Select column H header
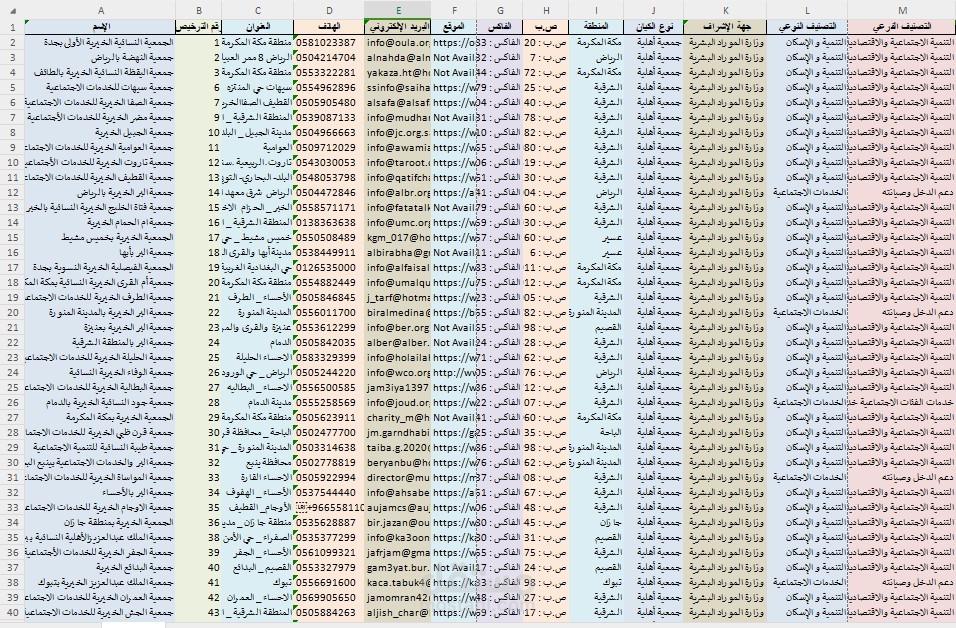This screenshot has width=956, height=628. [546, 10]
